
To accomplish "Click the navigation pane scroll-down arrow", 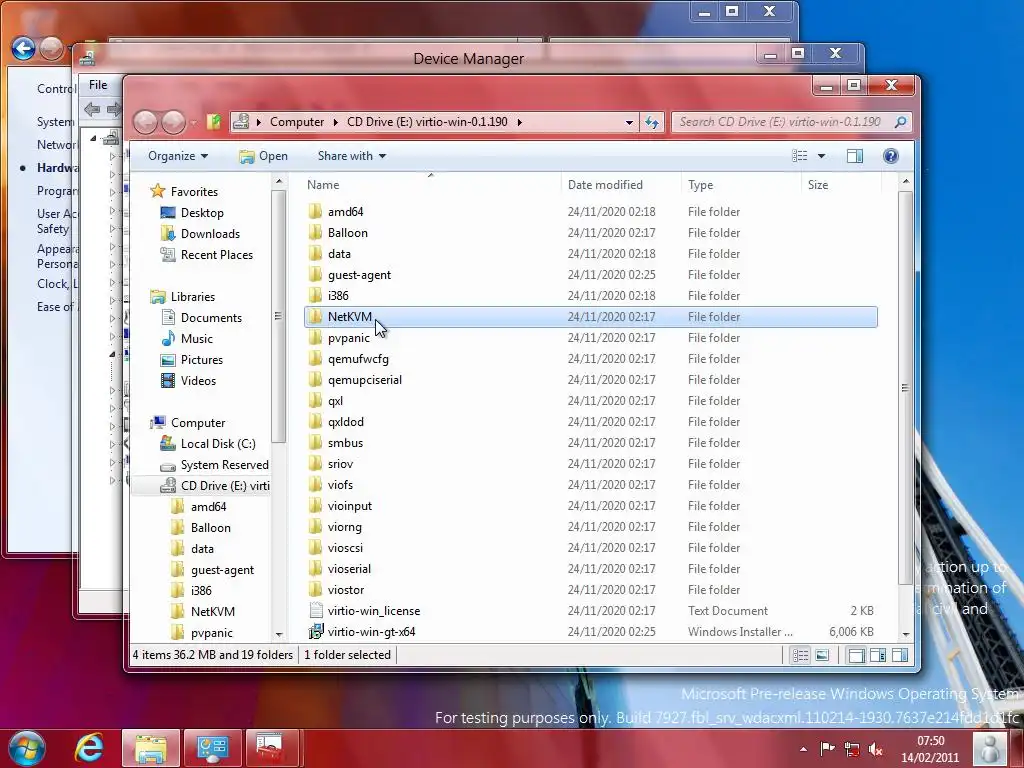I will click(x=279, y=634).
